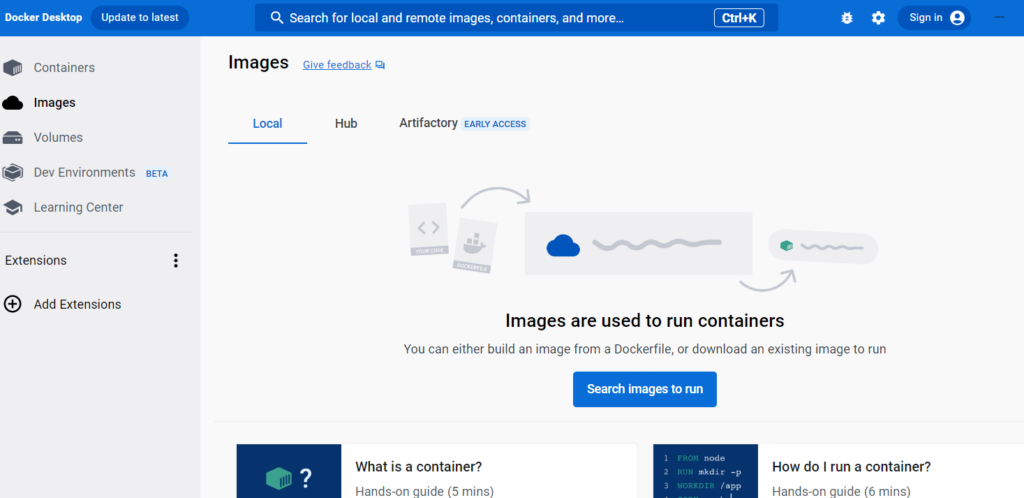Open Containers from the sidebar icon
The width and height of the screenshot is (1024, 498).
(12, 68)
